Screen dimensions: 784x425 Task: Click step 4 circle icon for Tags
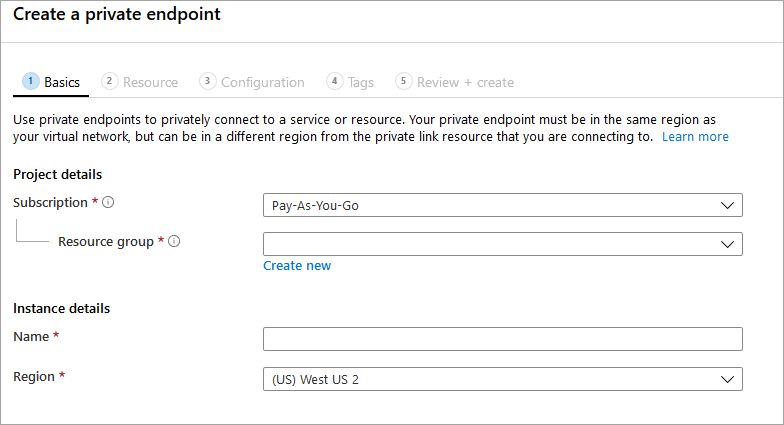(335, 81)
